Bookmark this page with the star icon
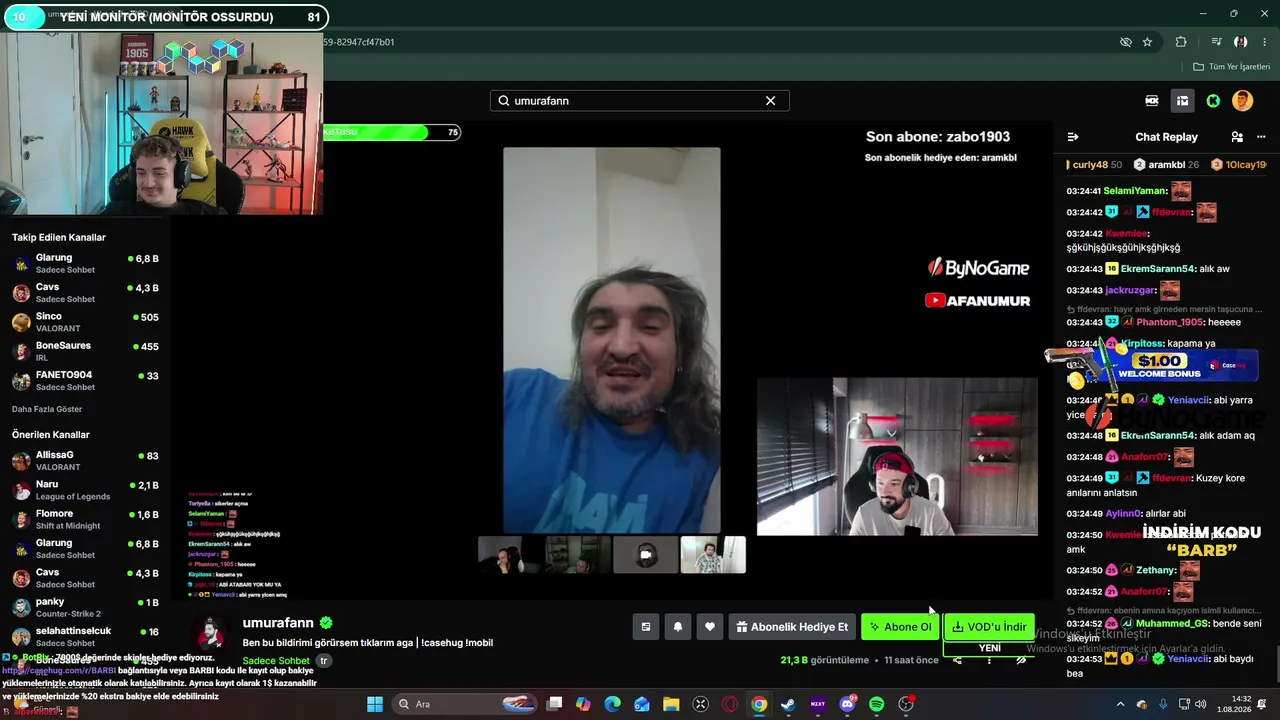Screen dimensions: 1280x720 pos(1147,42)
